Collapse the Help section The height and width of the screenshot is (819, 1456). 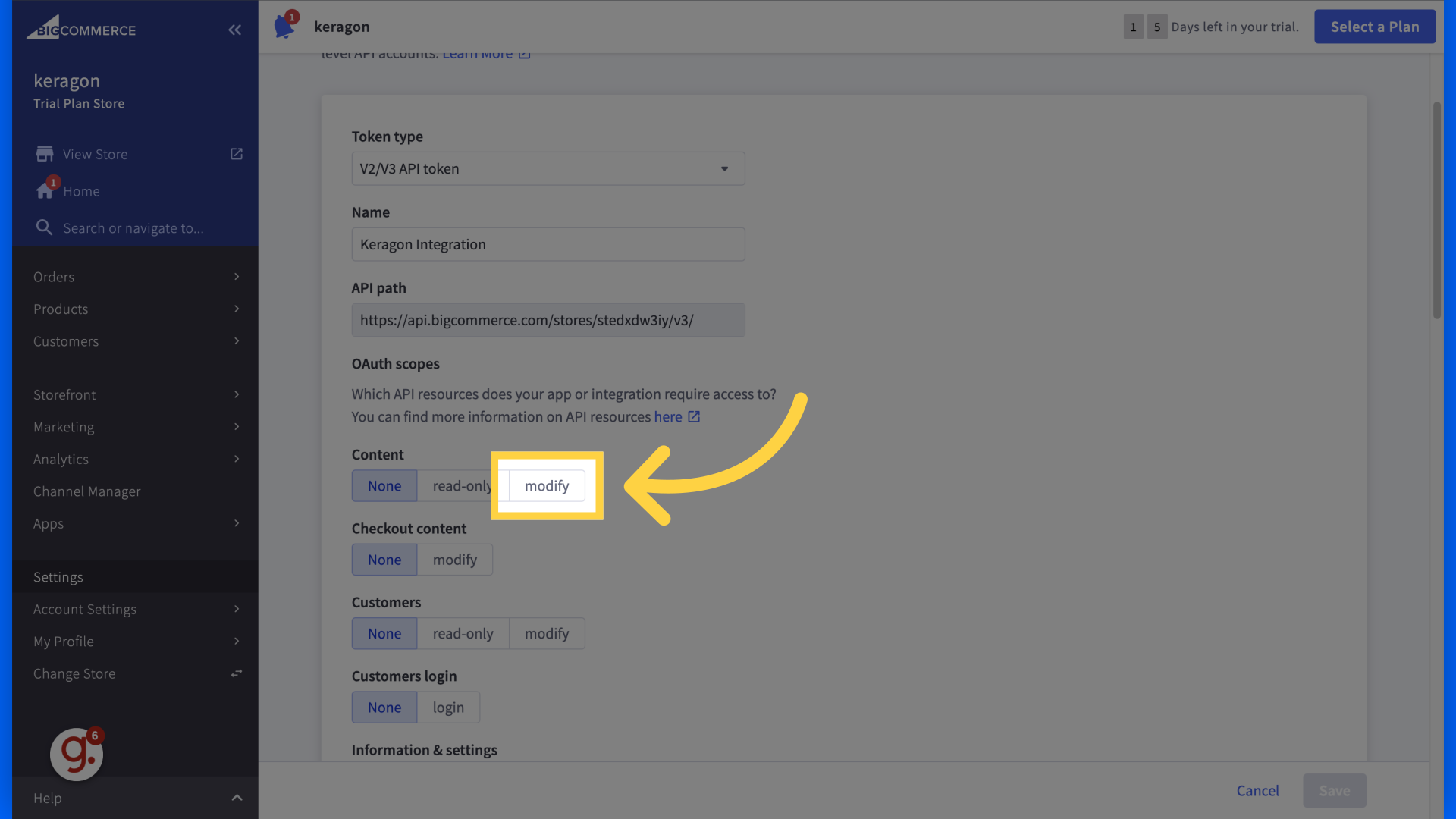click(236, 798)
